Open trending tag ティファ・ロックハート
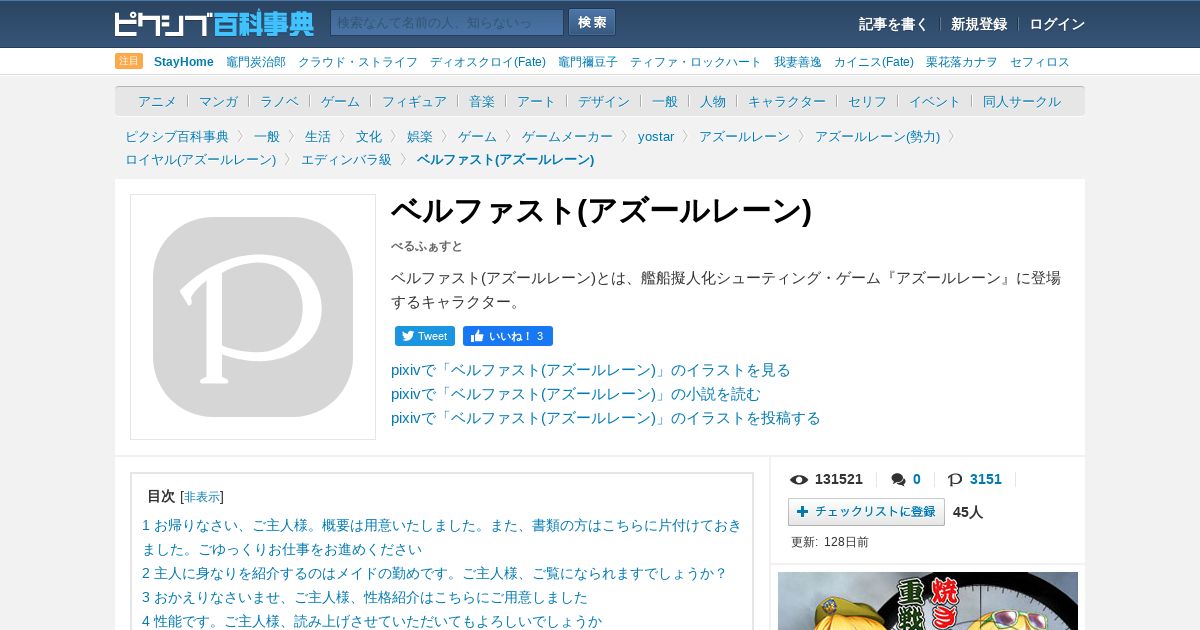The width and height of the screenshot is (1200, 630). tap(696, 62)
